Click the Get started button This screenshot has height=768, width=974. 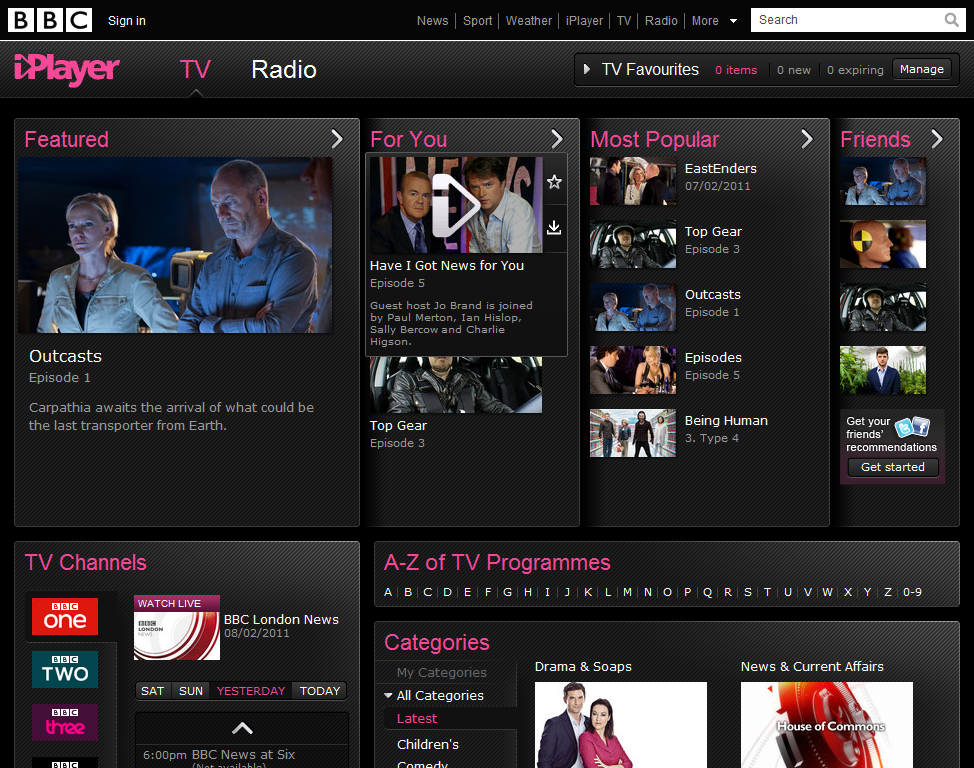(x=893, y=467)
